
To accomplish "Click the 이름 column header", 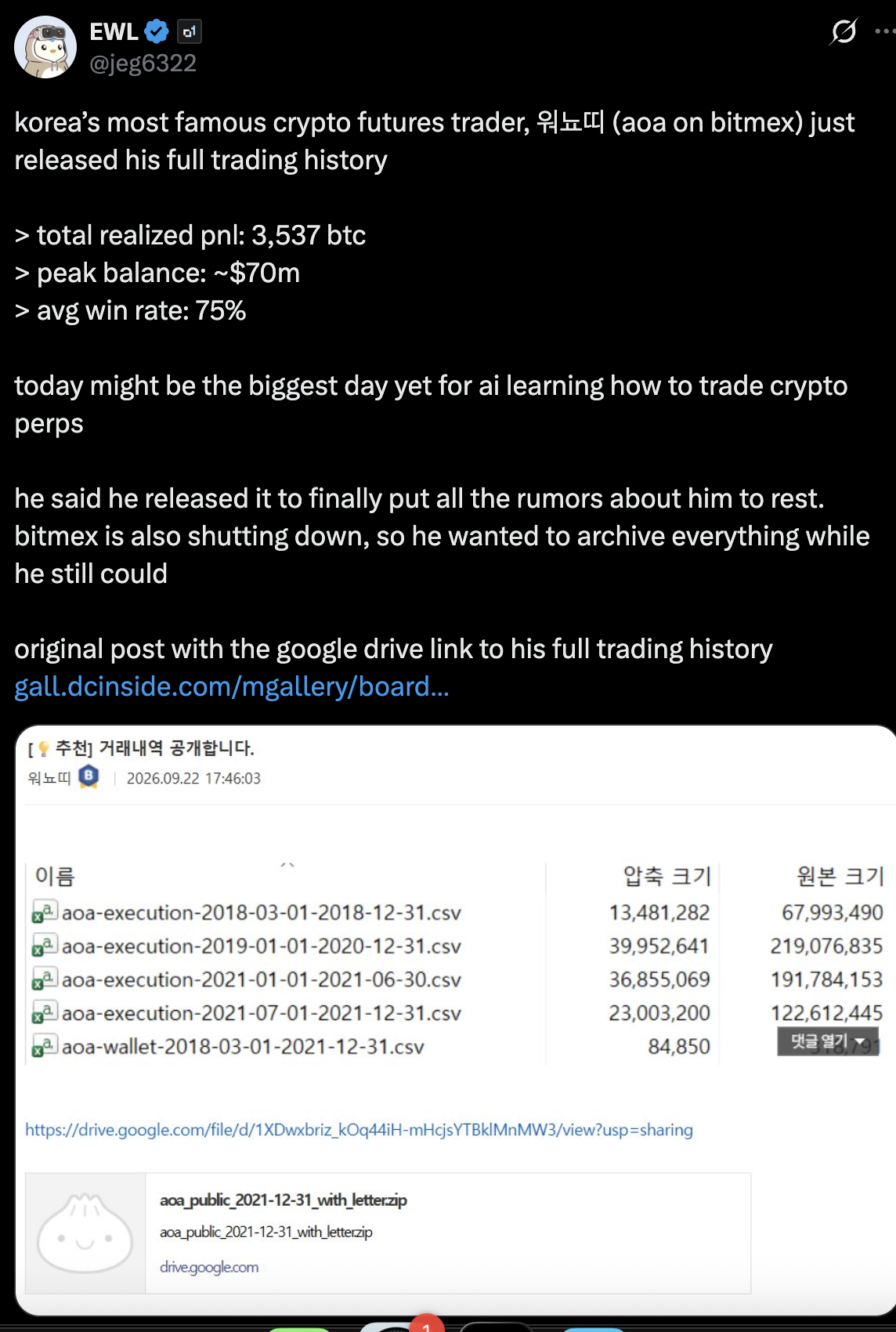I will [55, 875].
